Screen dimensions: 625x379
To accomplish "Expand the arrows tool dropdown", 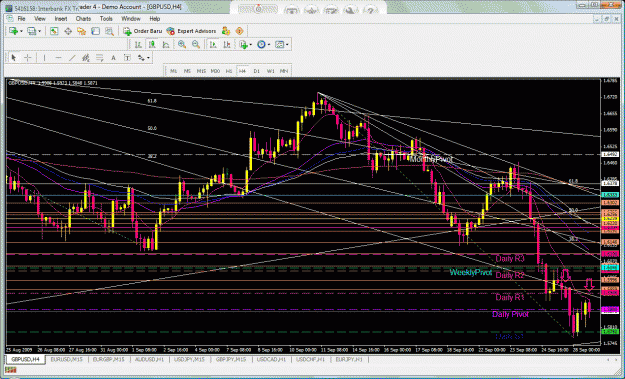I will click(148, 58).
